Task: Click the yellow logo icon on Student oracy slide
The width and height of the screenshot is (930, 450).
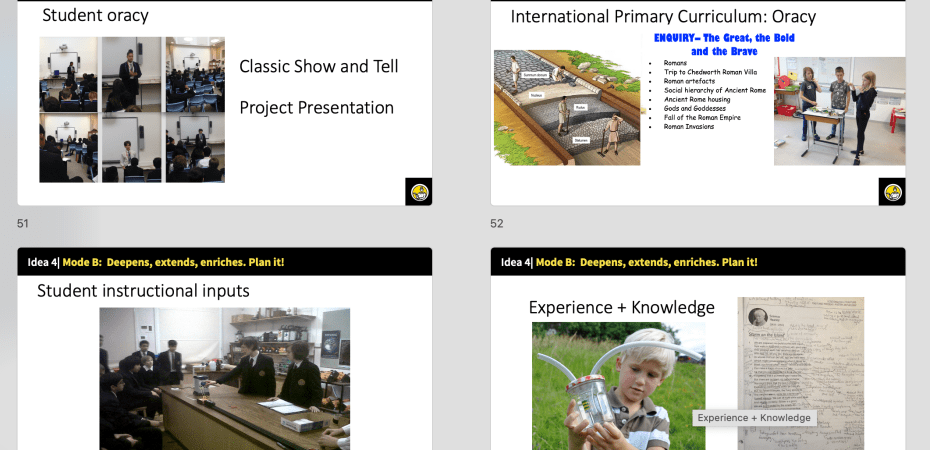Action: (x=418, y=192)
